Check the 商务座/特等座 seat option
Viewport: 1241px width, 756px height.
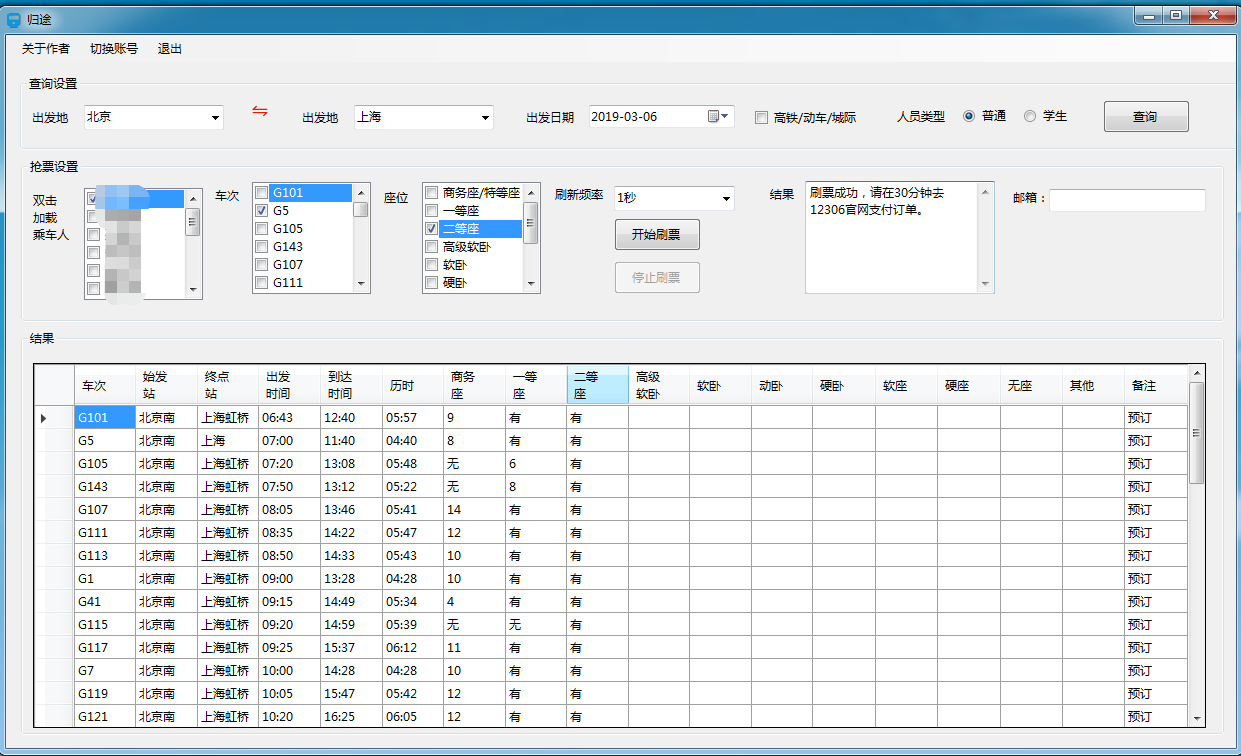[431, 192]
